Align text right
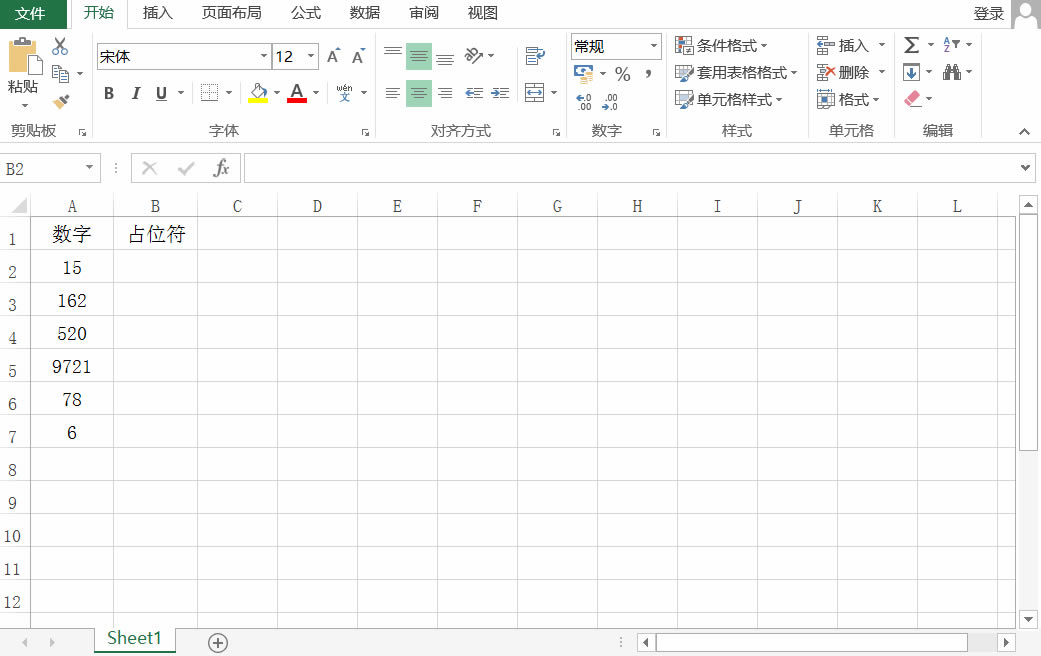The image size is (1041, 656). (445, 93)
